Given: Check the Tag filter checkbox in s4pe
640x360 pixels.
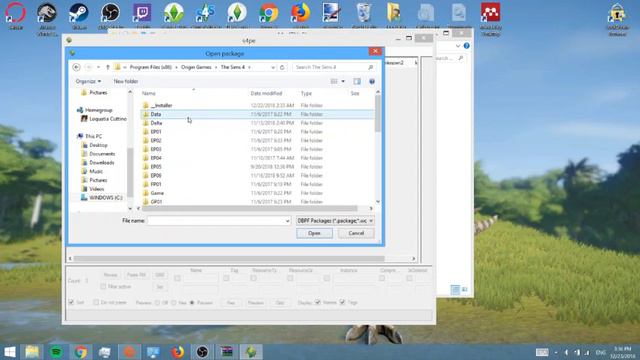Looking at the screenshot, I should [226, 278].
